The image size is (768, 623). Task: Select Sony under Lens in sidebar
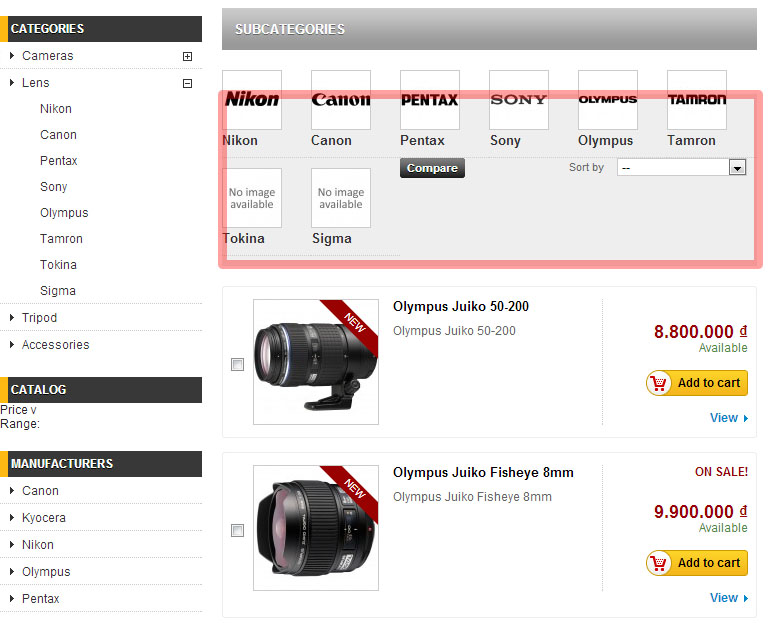(53, 187)
